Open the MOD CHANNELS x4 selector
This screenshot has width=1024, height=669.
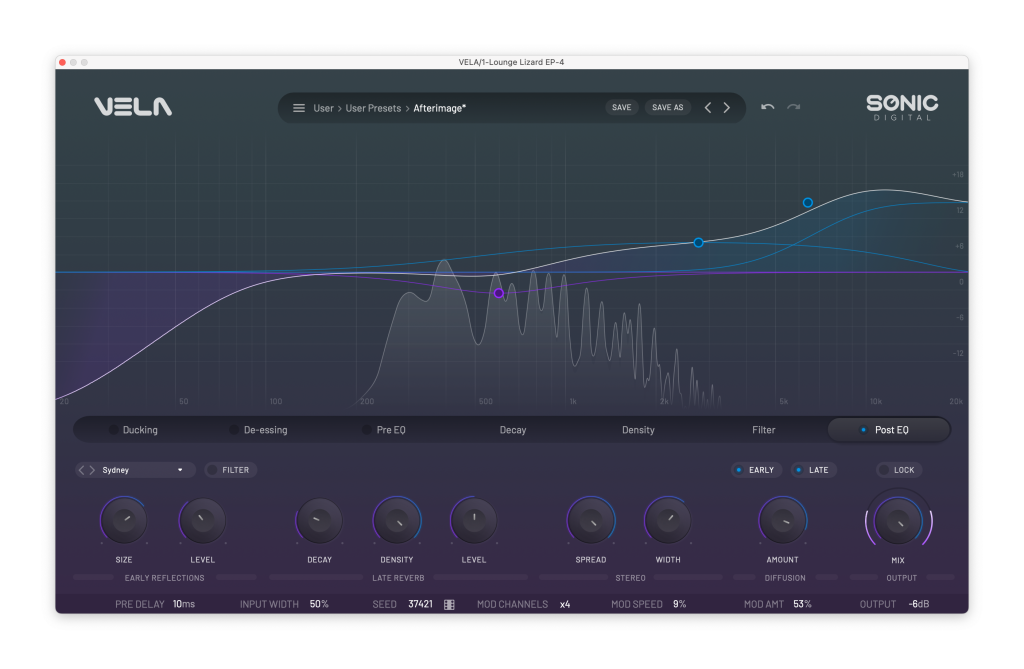[565, 604]
